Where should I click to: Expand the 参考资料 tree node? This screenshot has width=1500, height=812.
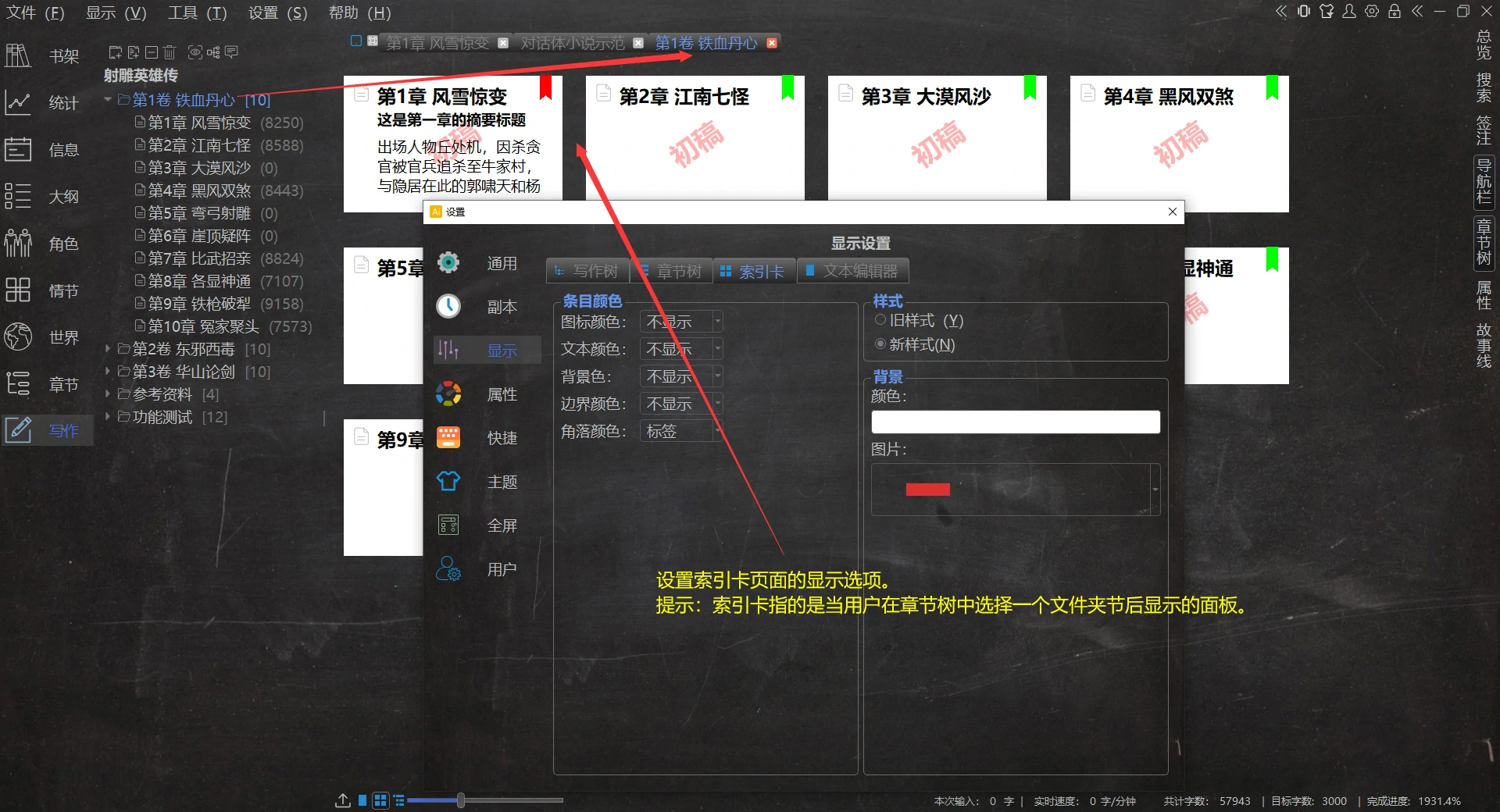tap(108, 394)
